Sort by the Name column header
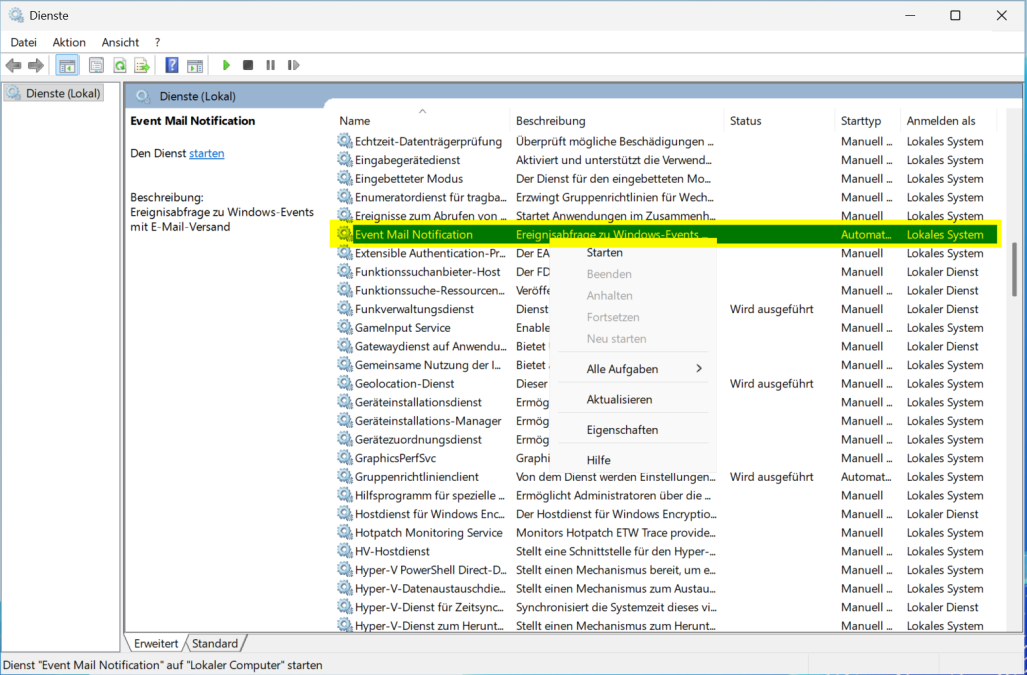Image resolution: width=1027 pixels, height=675 pixels. click(x=422, y=120)
